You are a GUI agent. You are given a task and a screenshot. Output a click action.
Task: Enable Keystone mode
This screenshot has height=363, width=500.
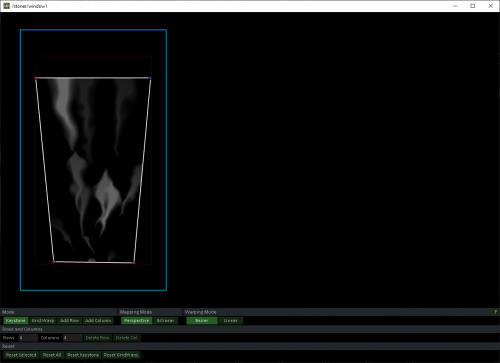point(16,321)
